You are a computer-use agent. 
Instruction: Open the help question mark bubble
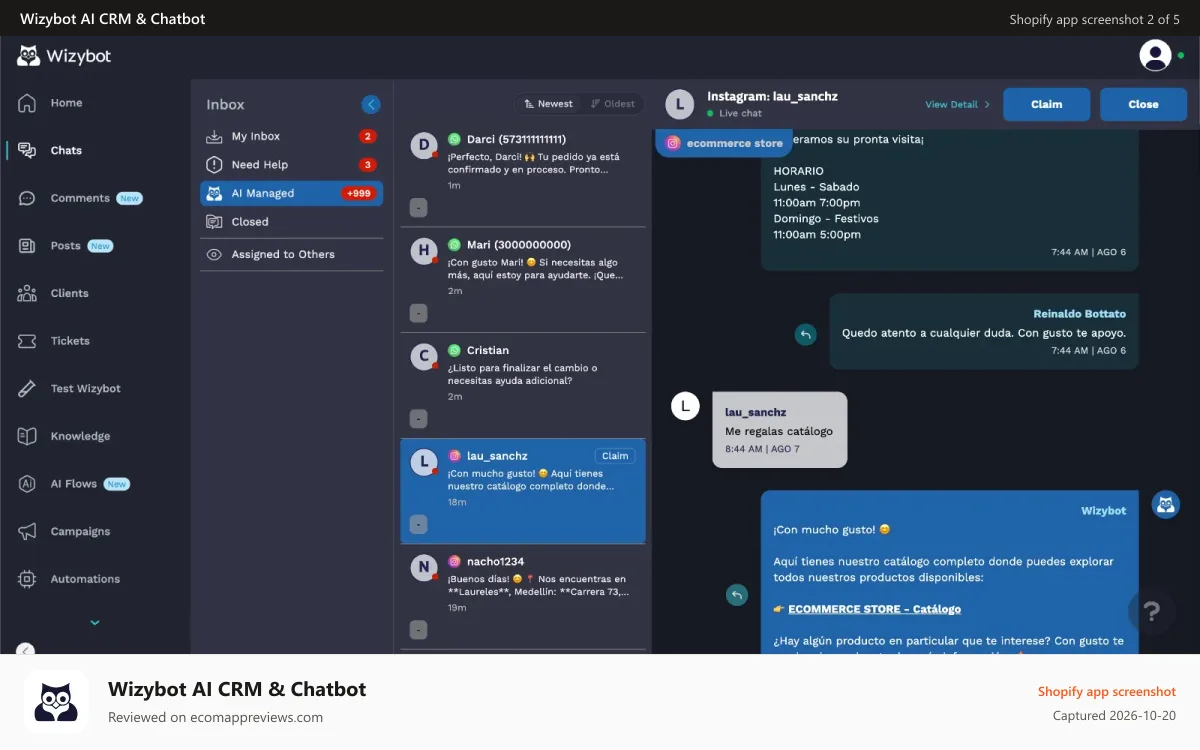[1151, 611]
